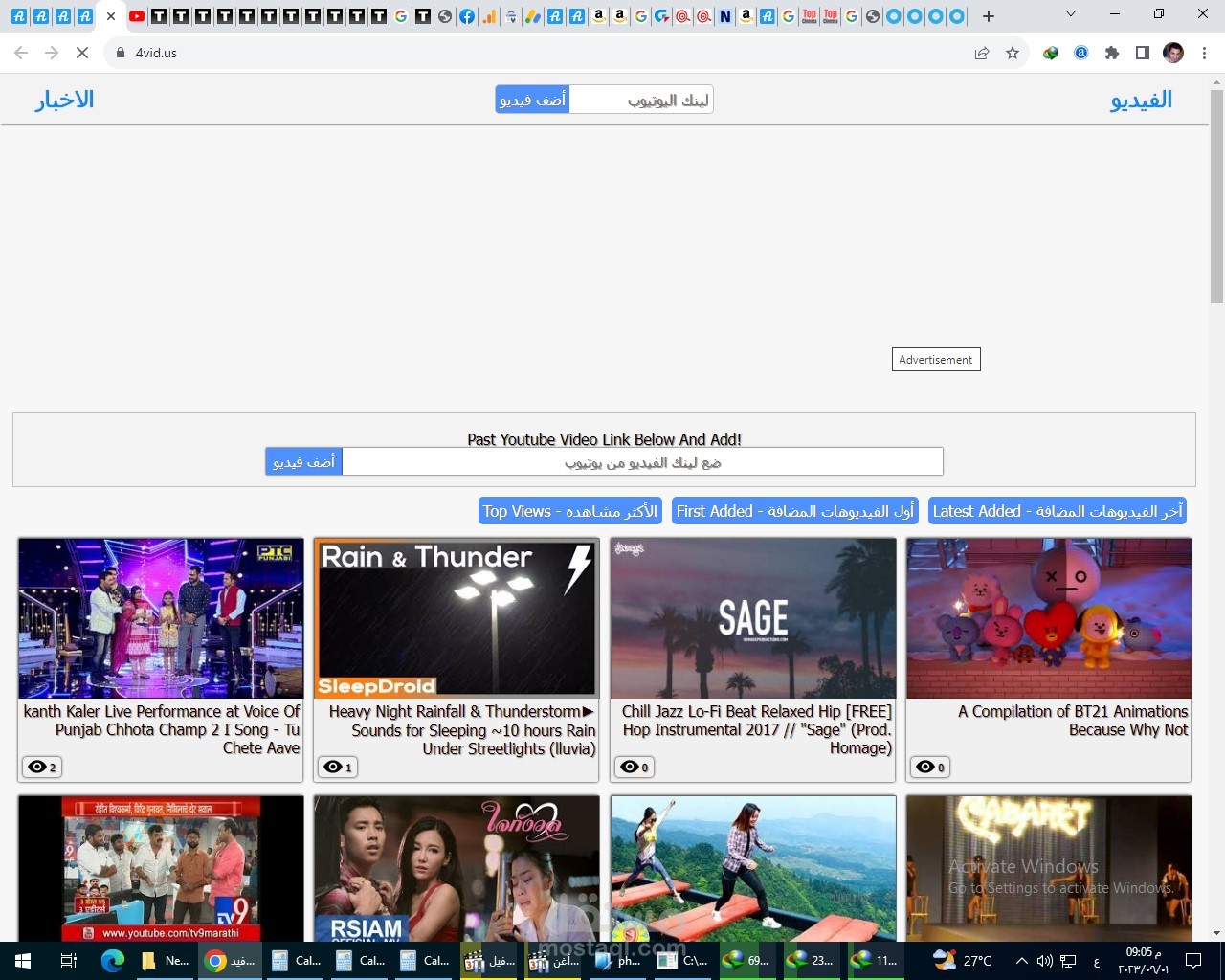
Task: Open the Windows notification center
Action: [x=1193, y=961]
